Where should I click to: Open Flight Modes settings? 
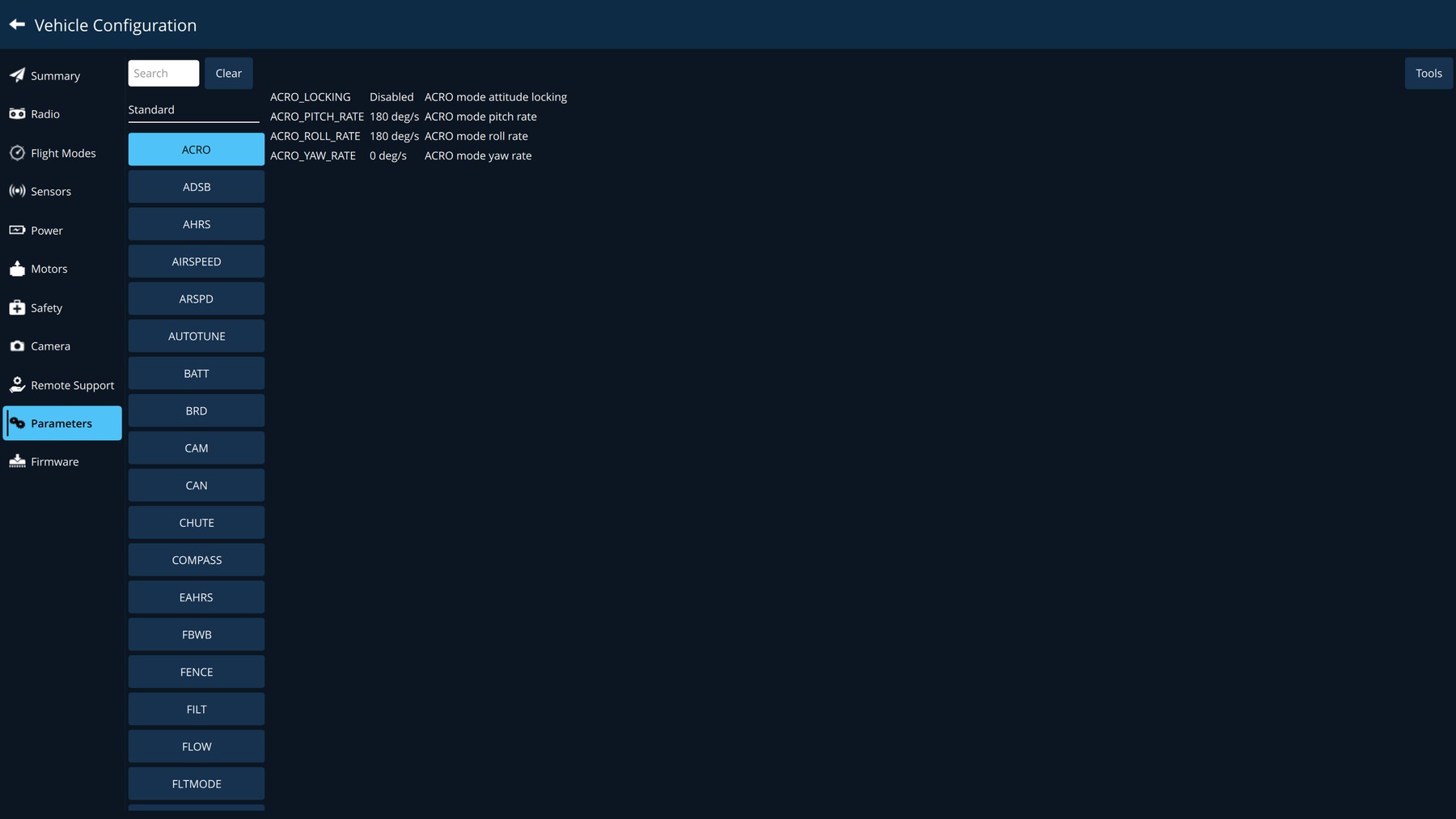click(62, 153)
